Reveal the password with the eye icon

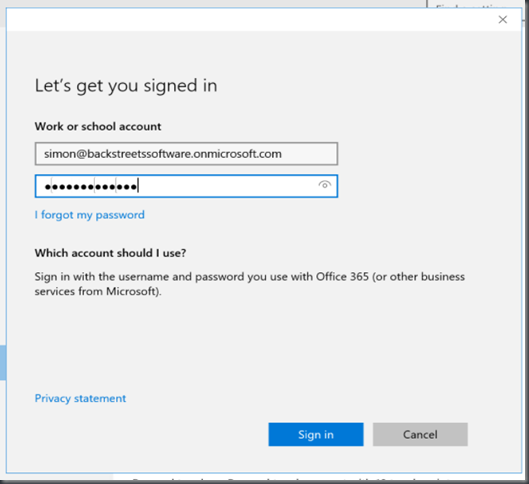[325, 185]
